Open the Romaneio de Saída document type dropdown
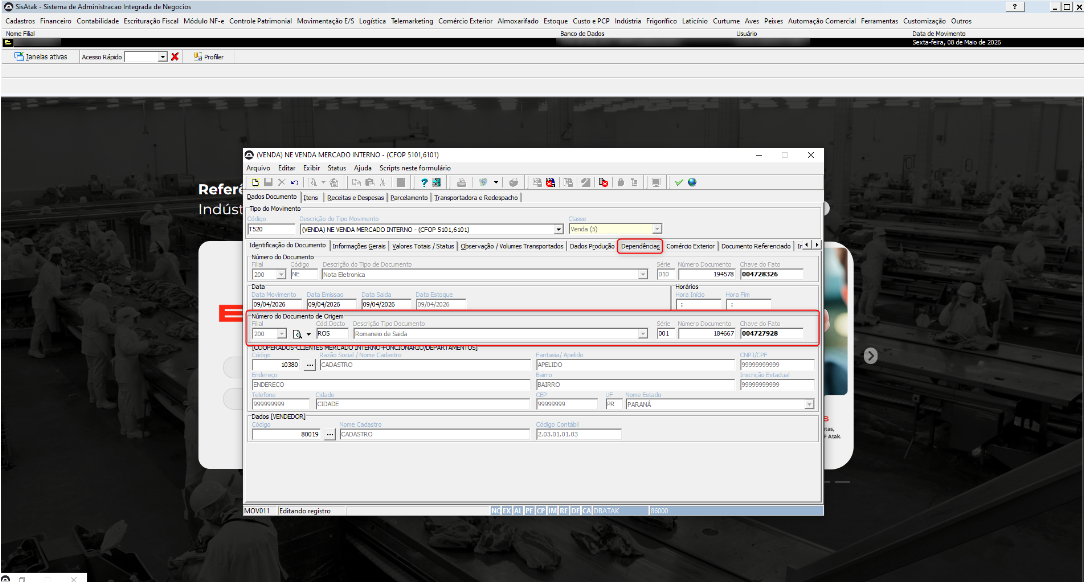Screen dimensions: 1085x582 (x=642, y=334)
